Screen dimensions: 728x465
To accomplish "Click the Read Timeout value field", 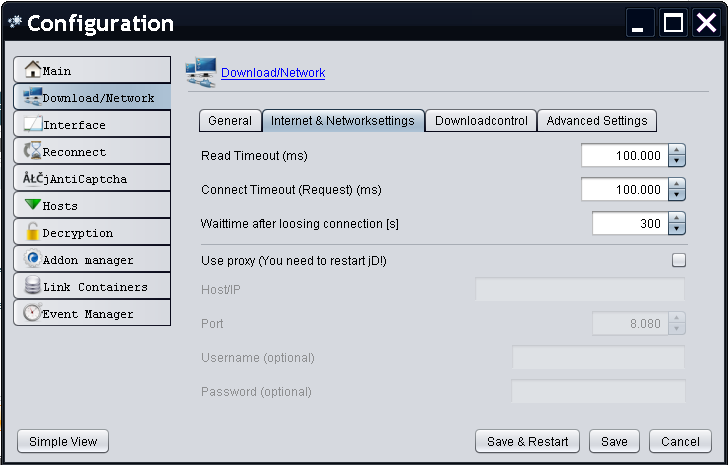I will click(624, 156).
